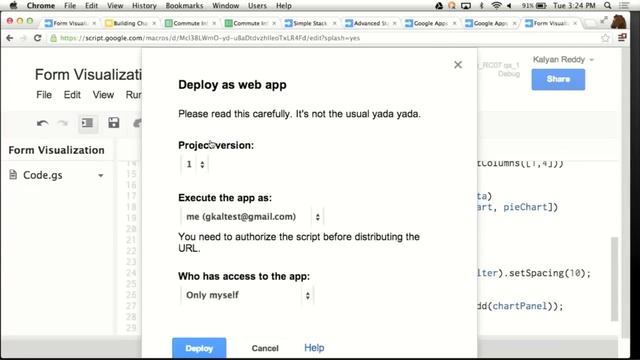Click the battery status icon
640x360 pixels.
point(541,6)
